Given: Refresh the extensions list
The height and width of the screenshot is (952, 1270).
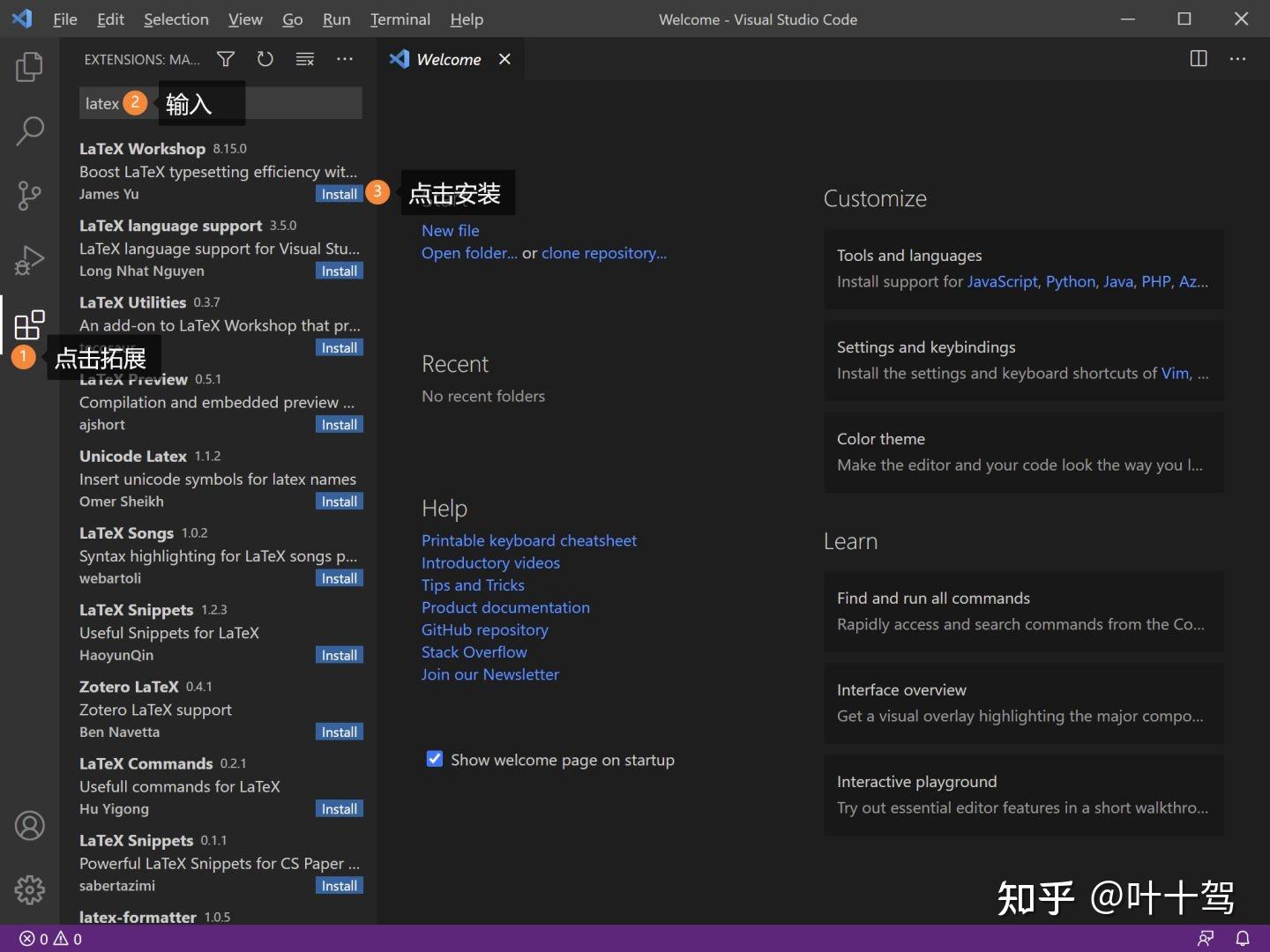Looking at the screenshot, I should [x=265, y=59].
